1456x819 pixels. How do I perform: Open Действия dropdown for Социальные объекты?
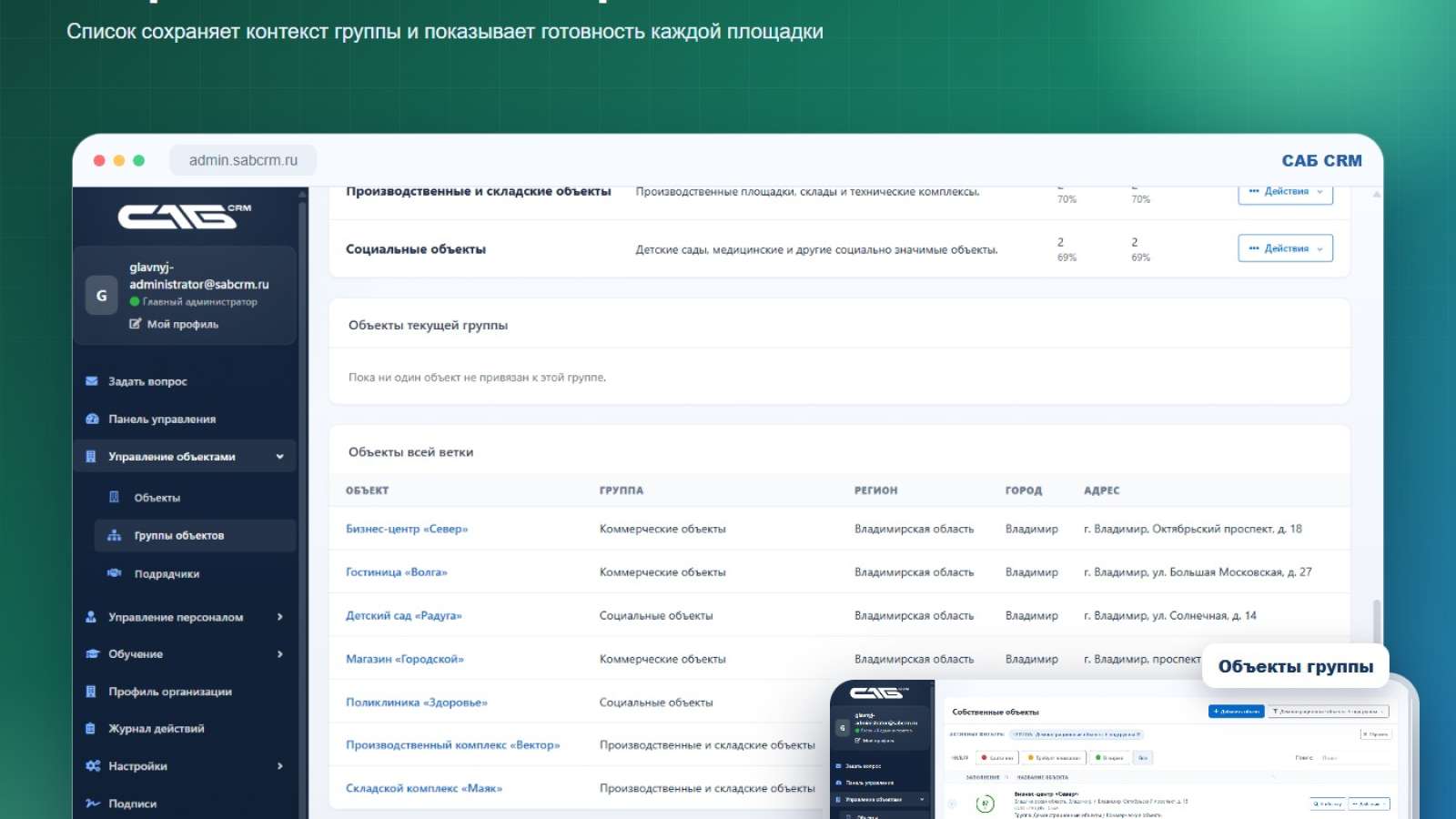coord(1285,248)
